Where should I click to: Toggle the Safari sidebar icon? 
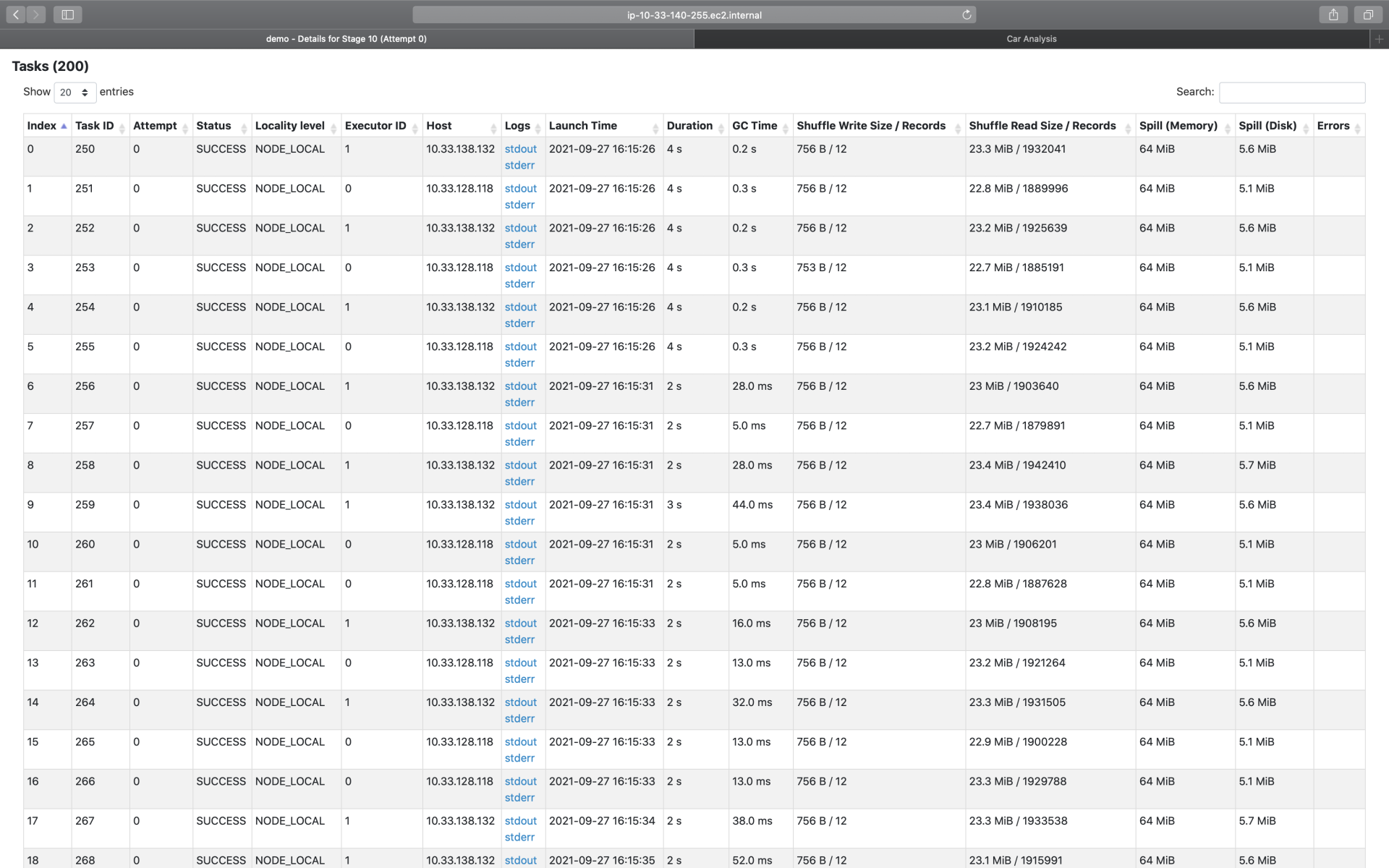pyautogui.click(x=67, y=14)
